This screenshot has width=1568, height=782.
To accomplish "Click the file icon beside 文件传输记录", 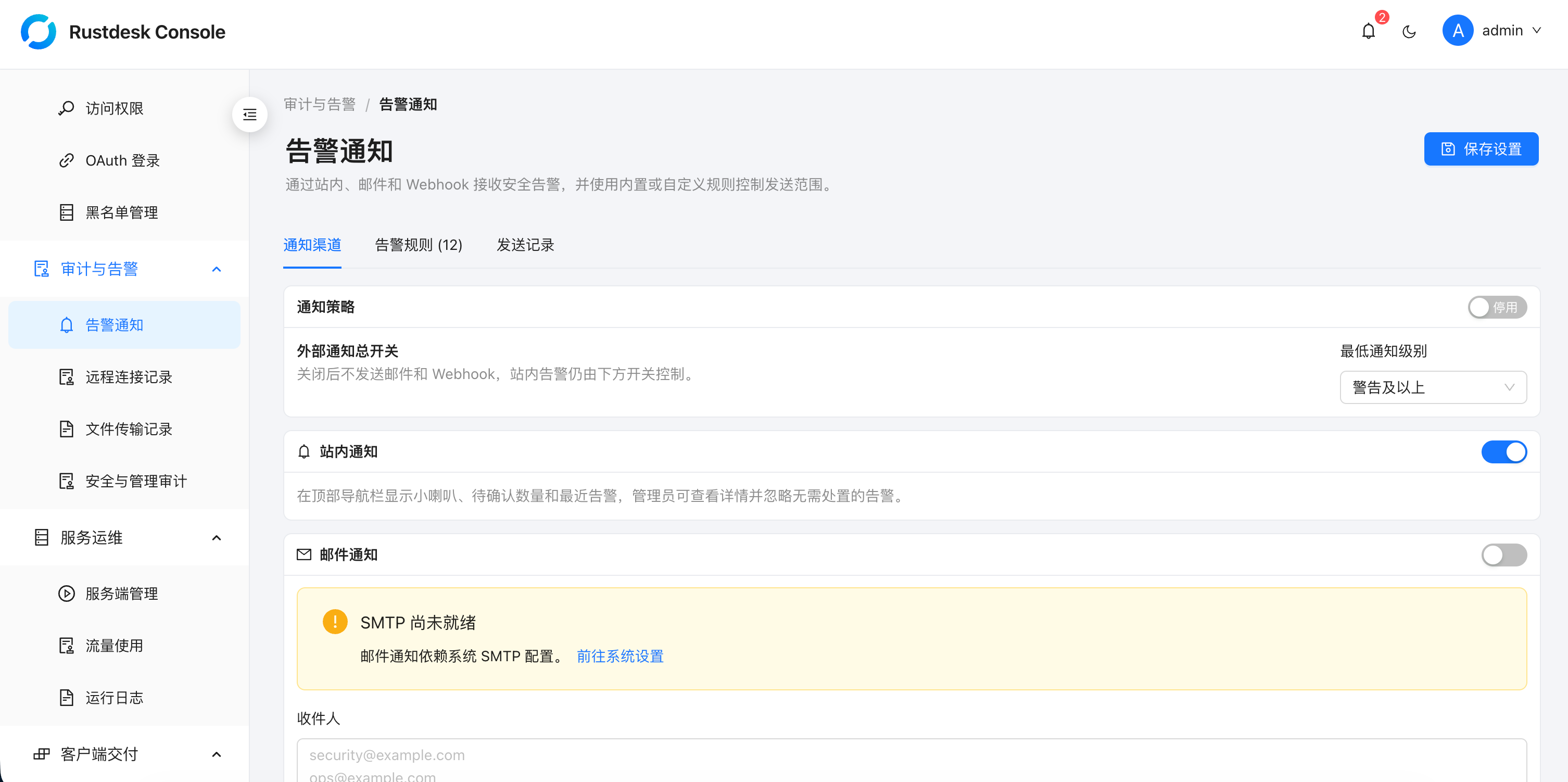I will tap(66, 429).
